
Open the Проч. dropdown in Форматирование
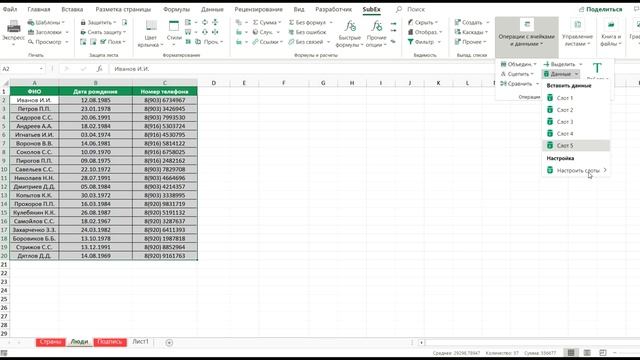(x=209, y=42)
